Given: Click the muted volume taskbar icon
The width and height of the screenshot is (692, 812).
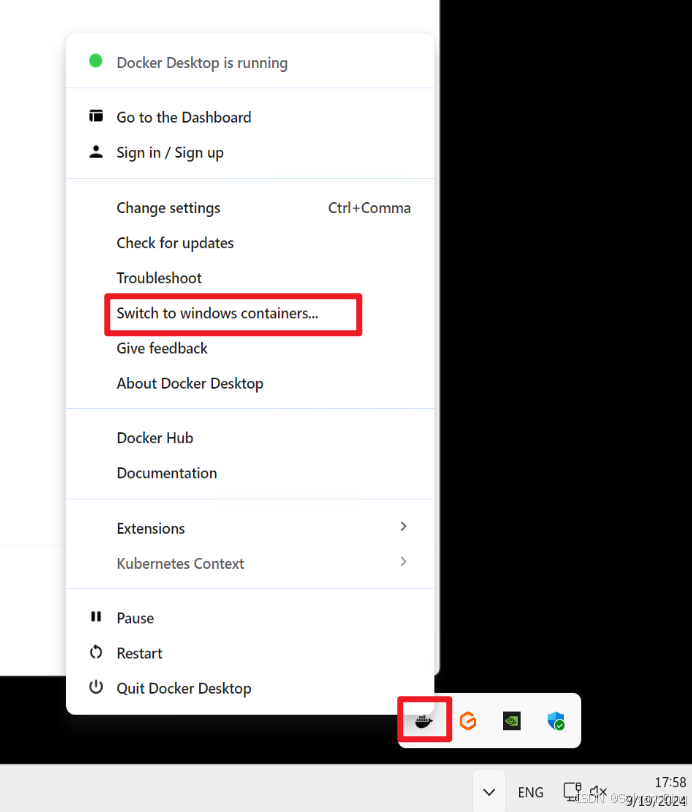Looking at the screenshot, I should click(x=598, y=791).
